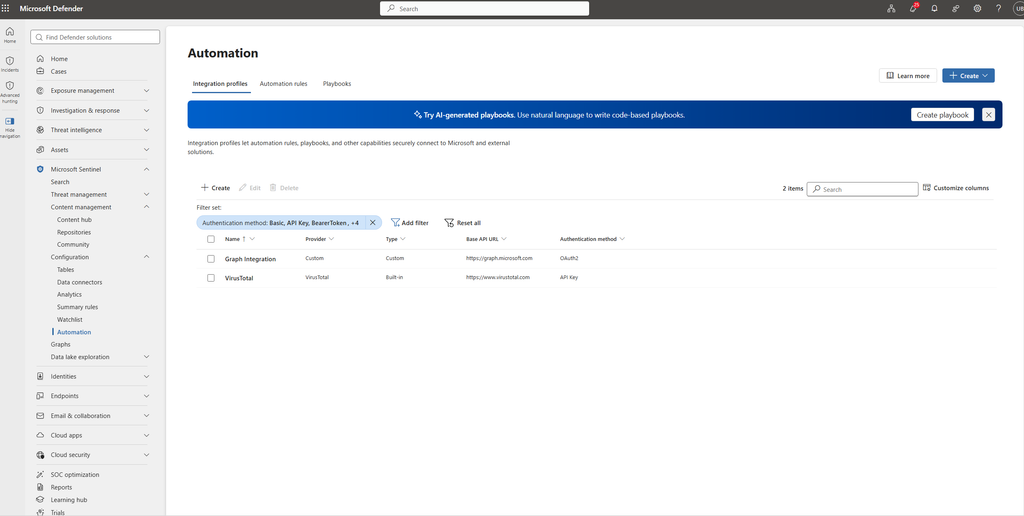Open Analytics in sidebar
The image size is (1024, 516).
69,295
